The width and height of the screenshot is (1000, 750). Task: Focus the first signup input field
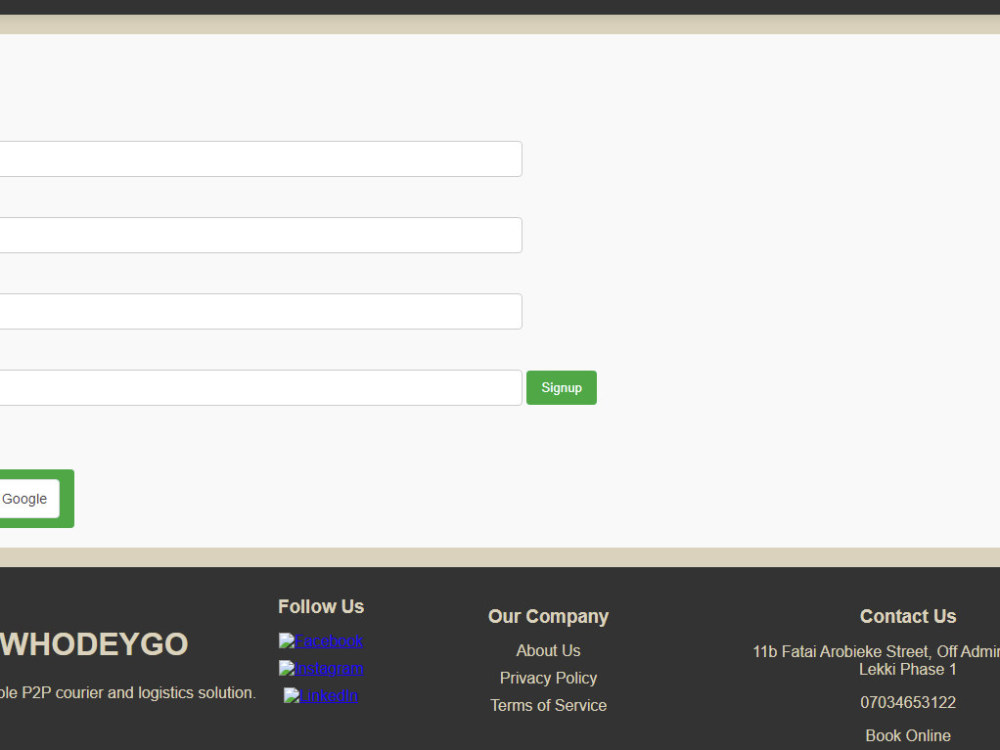point(260,159)
